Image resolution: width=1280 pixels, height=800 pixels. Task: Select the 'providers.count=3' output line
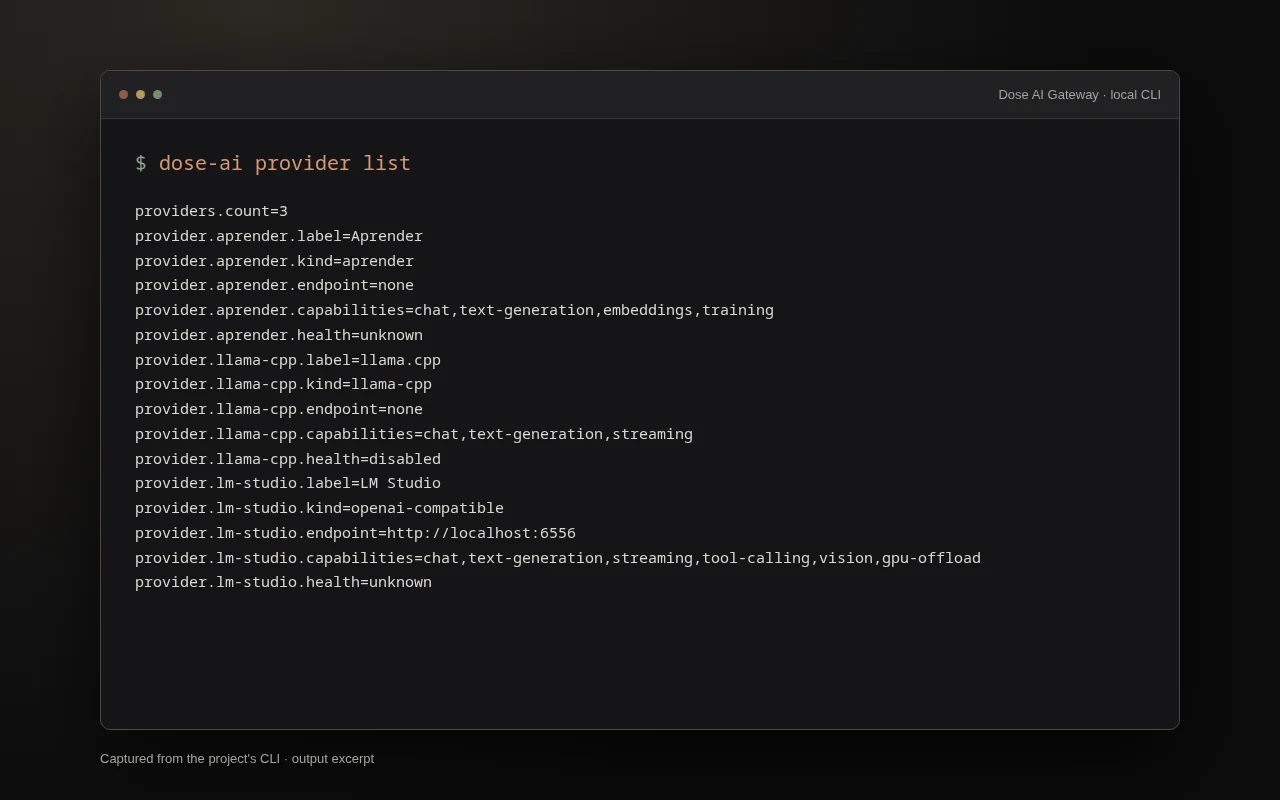coord(211,211)
